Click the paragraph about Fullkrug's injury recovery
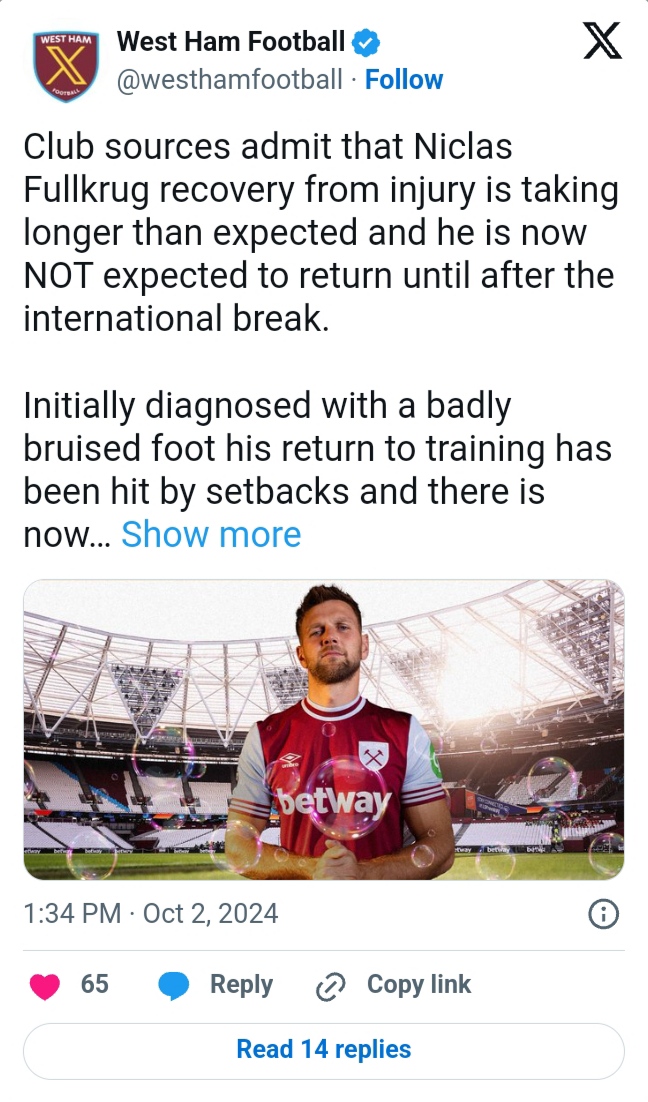This screenshot has width=648, height=1102. [320, 233]
